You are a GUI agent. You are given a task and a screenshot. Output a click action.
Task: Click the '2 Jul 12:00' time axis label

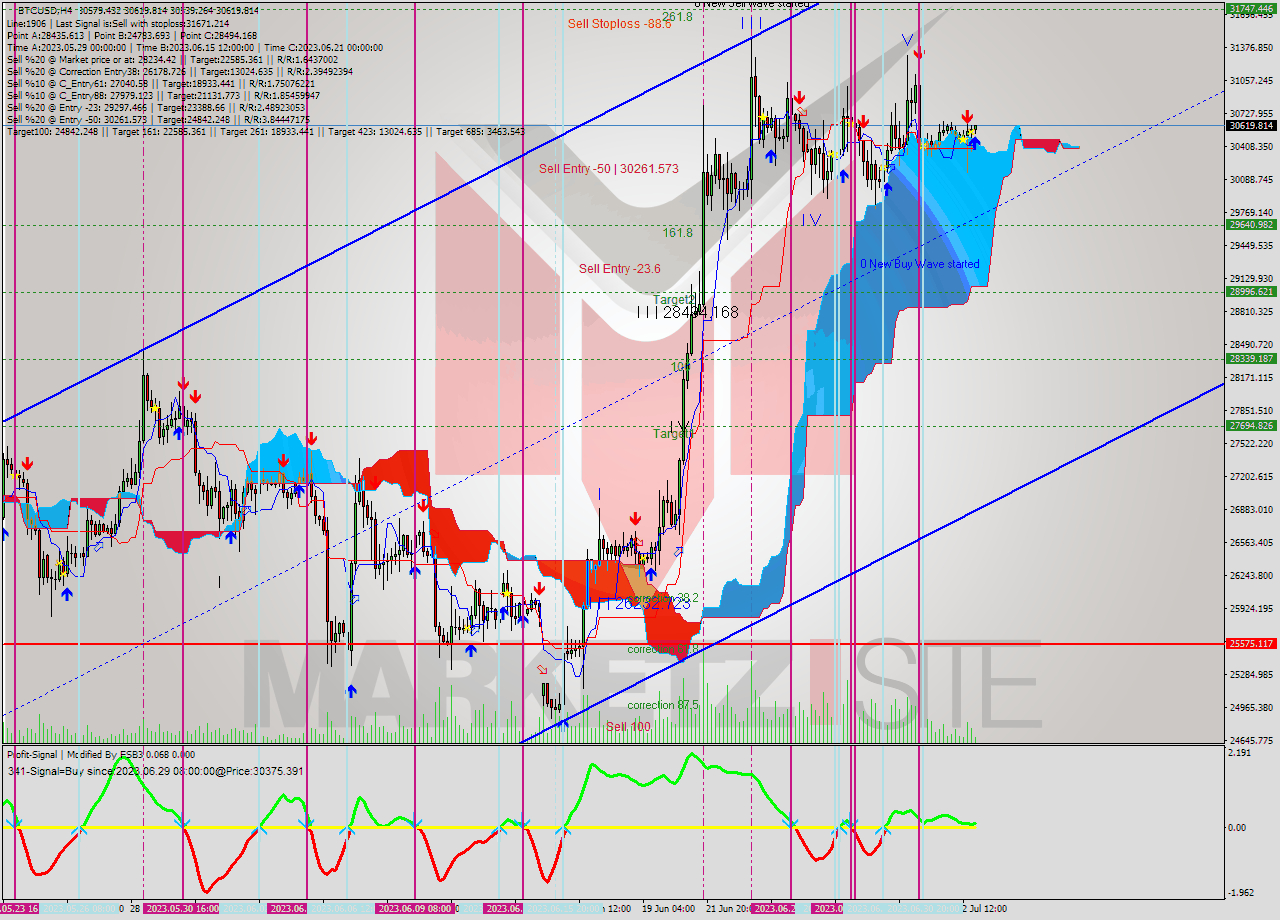coord(983,909)
